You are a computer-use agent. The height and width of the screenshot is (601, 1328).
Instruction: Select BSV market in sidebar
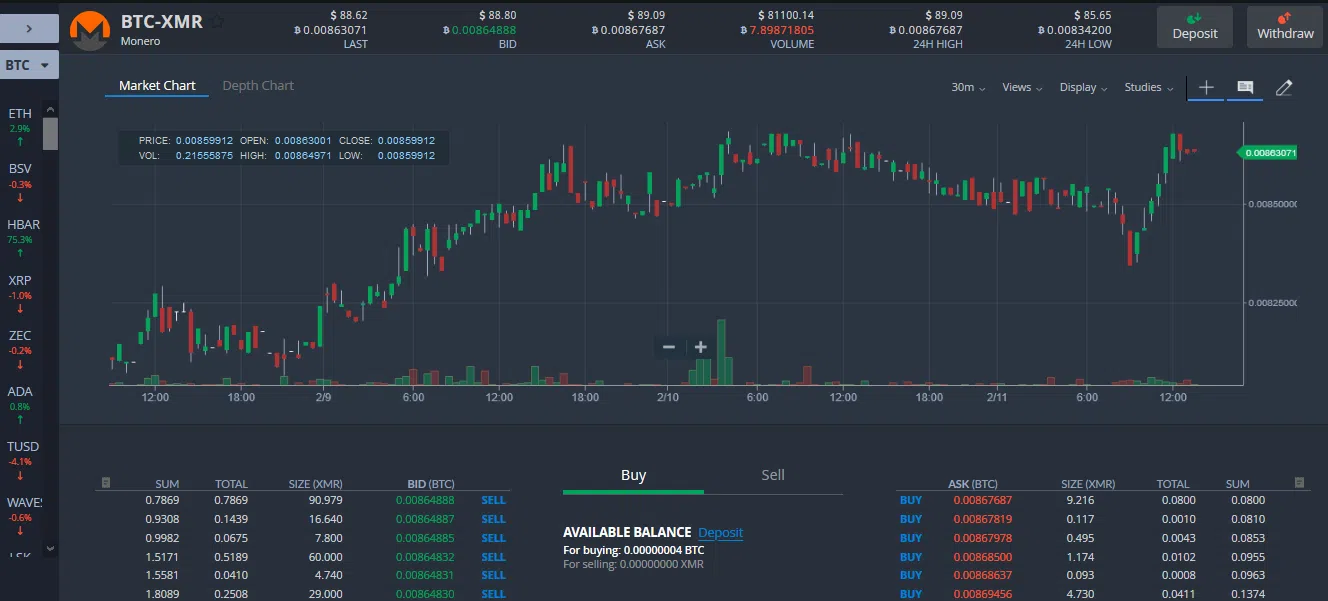click(20, 183)
